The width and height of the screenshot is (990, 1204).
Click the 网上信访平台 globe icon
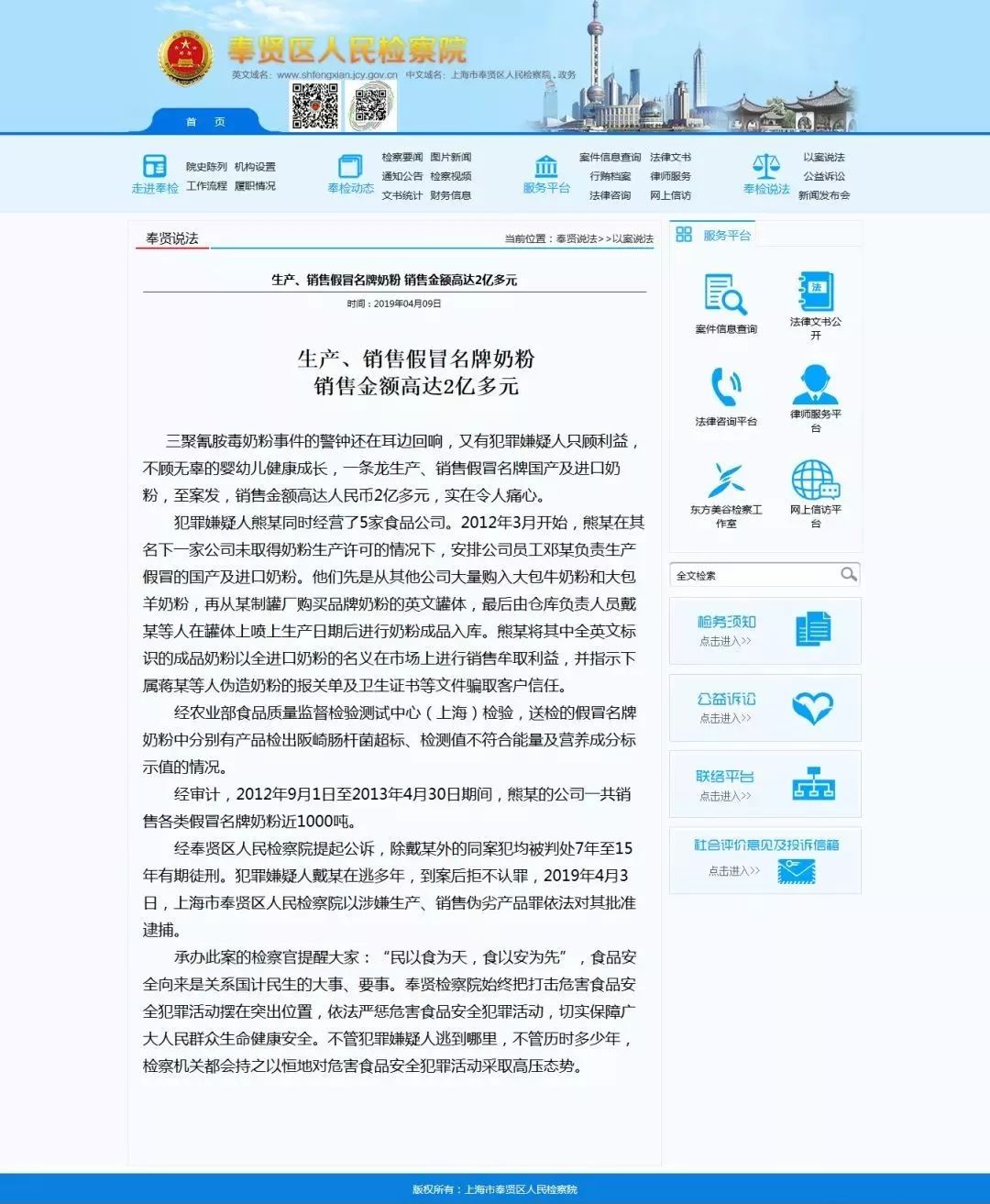pyautogui.click(x=814, y=478)
